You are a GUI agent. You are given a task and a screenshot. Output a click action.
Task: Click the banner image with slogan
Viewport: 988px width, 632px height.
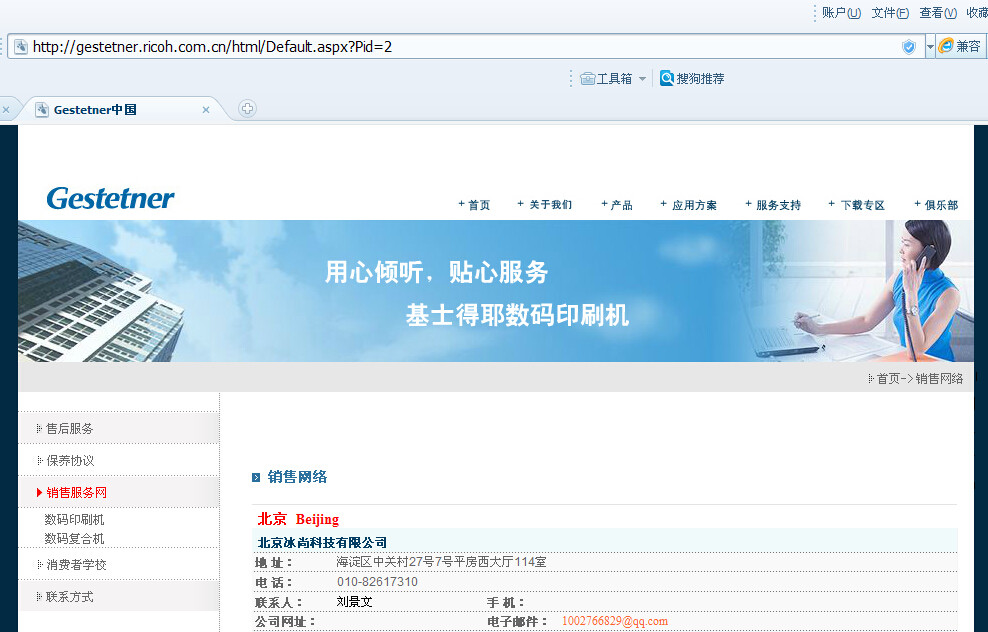point(496,290)
